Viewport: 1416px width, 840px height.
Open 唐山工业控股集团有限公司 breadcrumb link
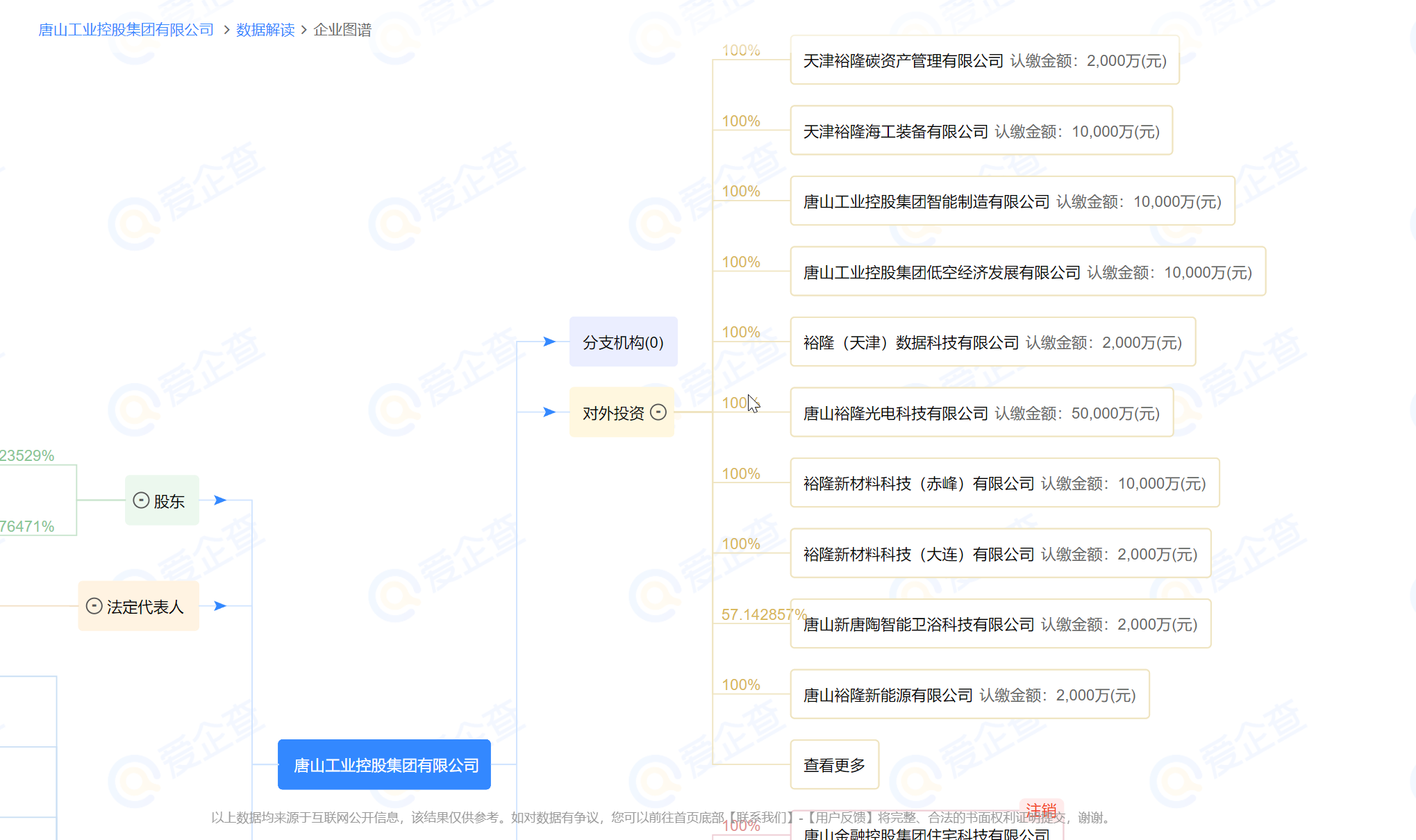126,30
